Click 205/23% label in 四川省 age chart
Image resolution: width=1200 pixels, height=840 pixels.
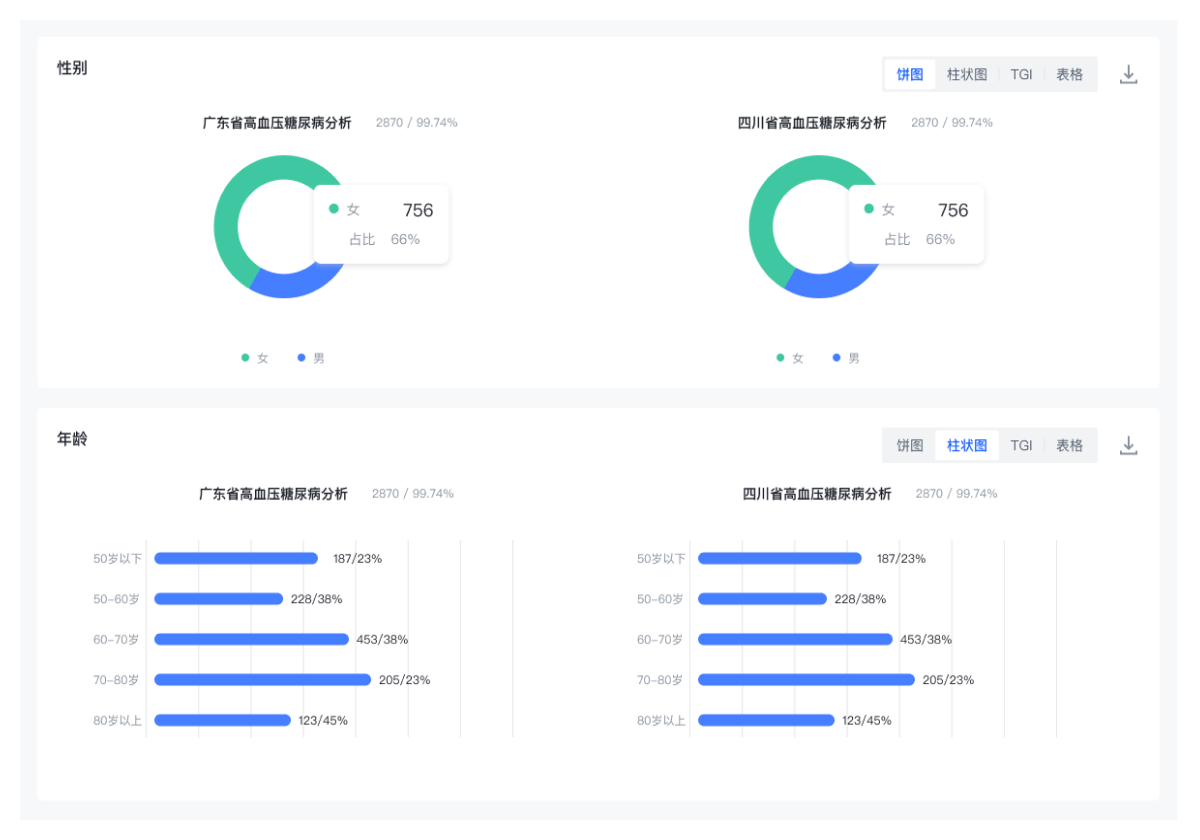pos(948,680)
